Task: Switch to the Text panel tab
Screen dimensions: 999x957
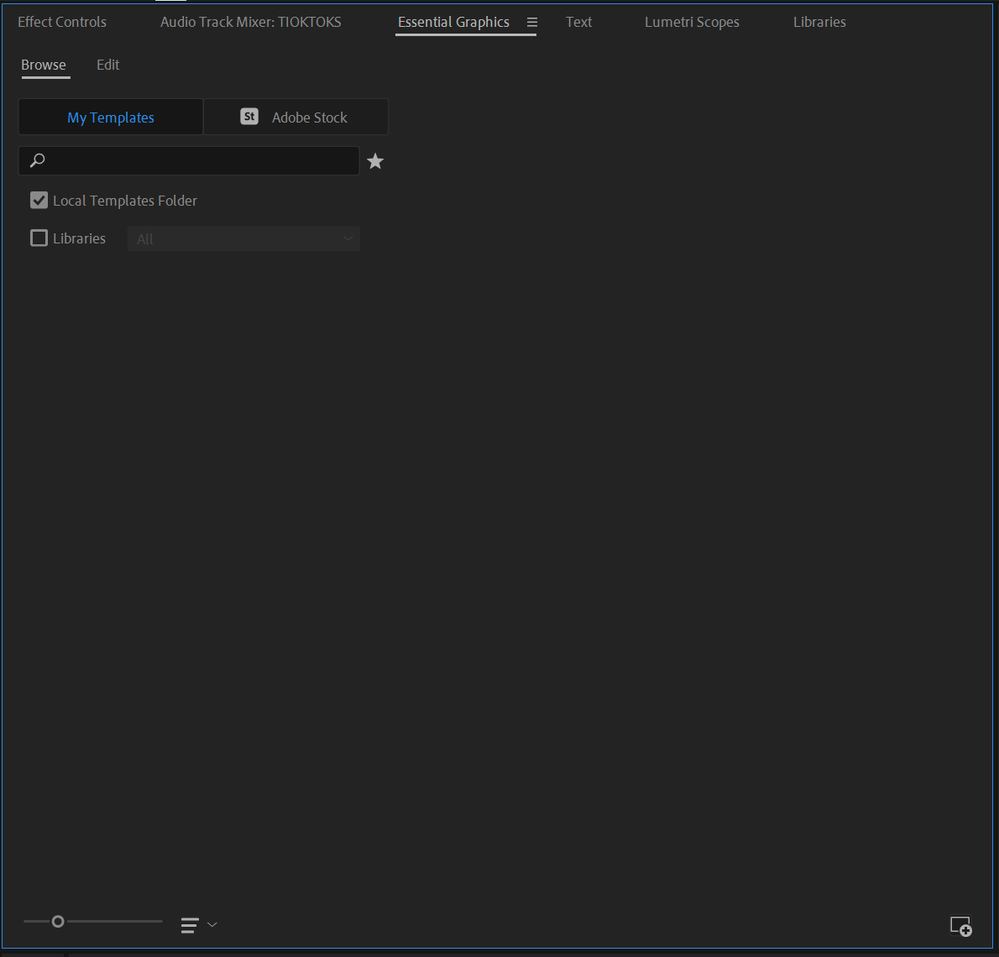Action: click(x=579, y=22)
